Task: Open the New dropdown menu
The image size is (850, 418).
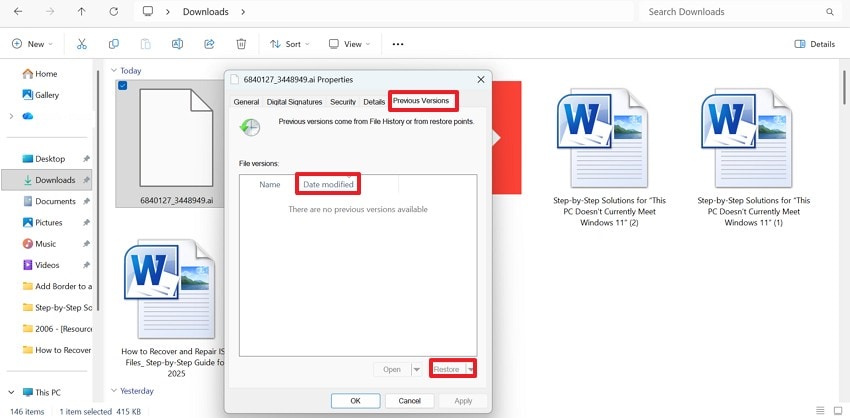Action: click(33, 44)
